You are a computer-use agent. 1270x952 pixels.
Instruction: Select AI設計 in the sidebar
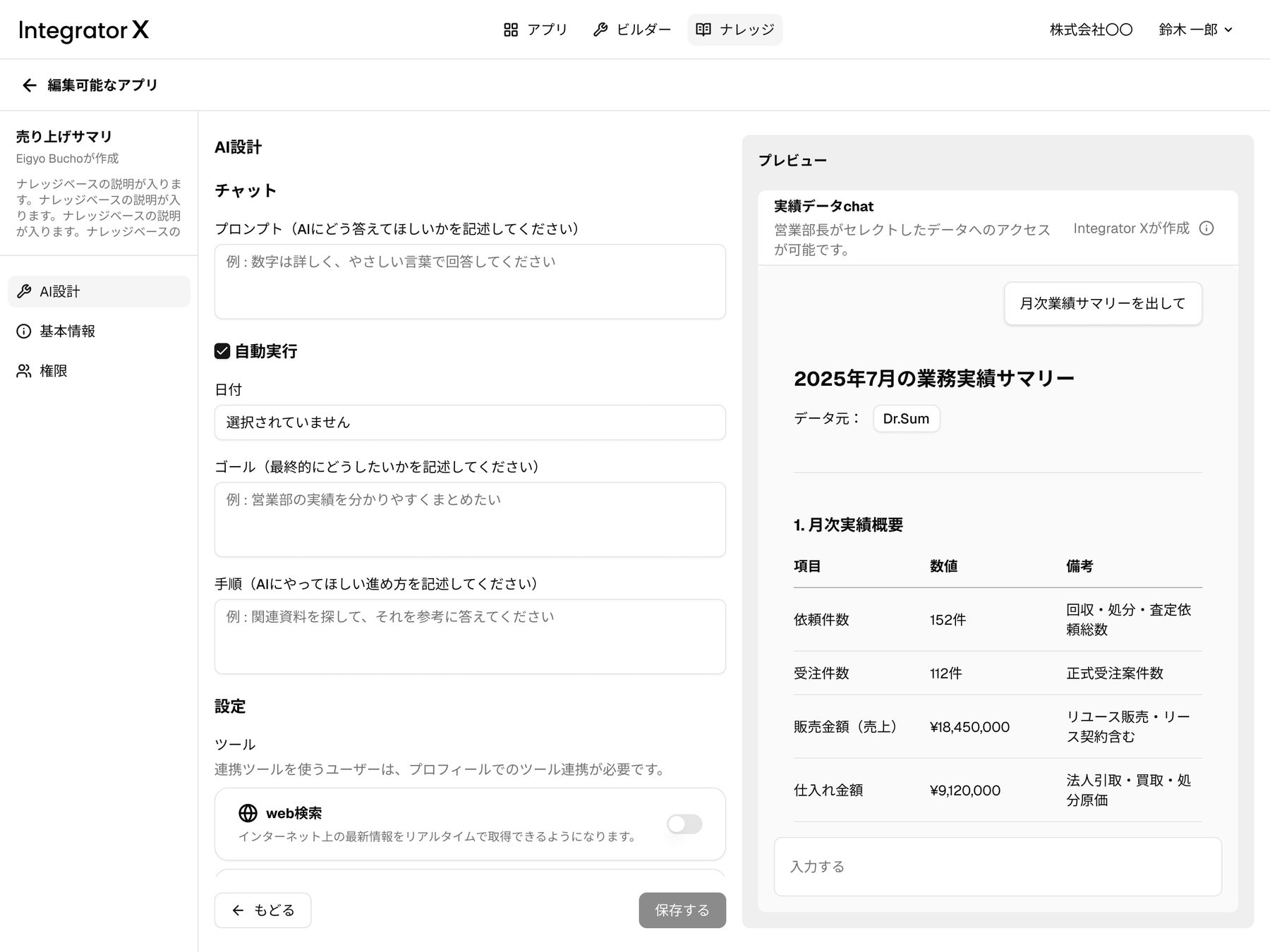[99, 291]
